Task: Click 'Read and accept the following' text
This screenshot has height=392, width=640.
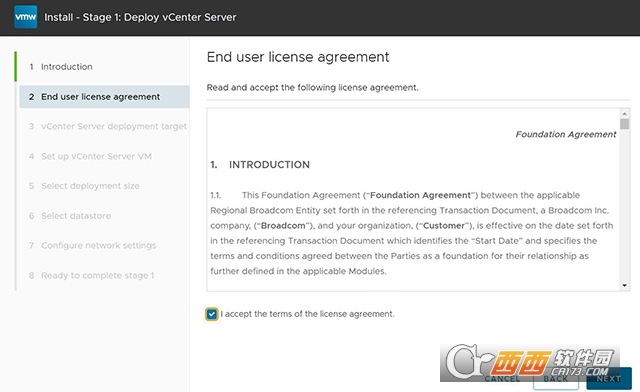Action: 312,87
